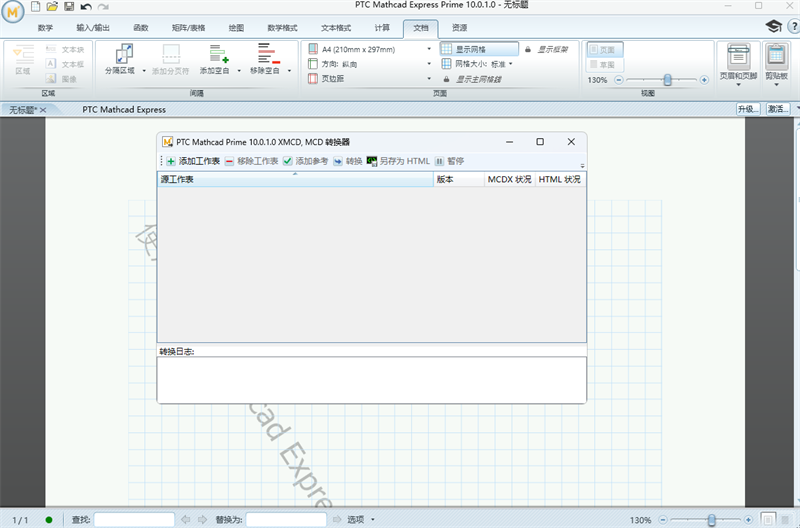Open the 绘图 ribbon tab

coord(236,28)
